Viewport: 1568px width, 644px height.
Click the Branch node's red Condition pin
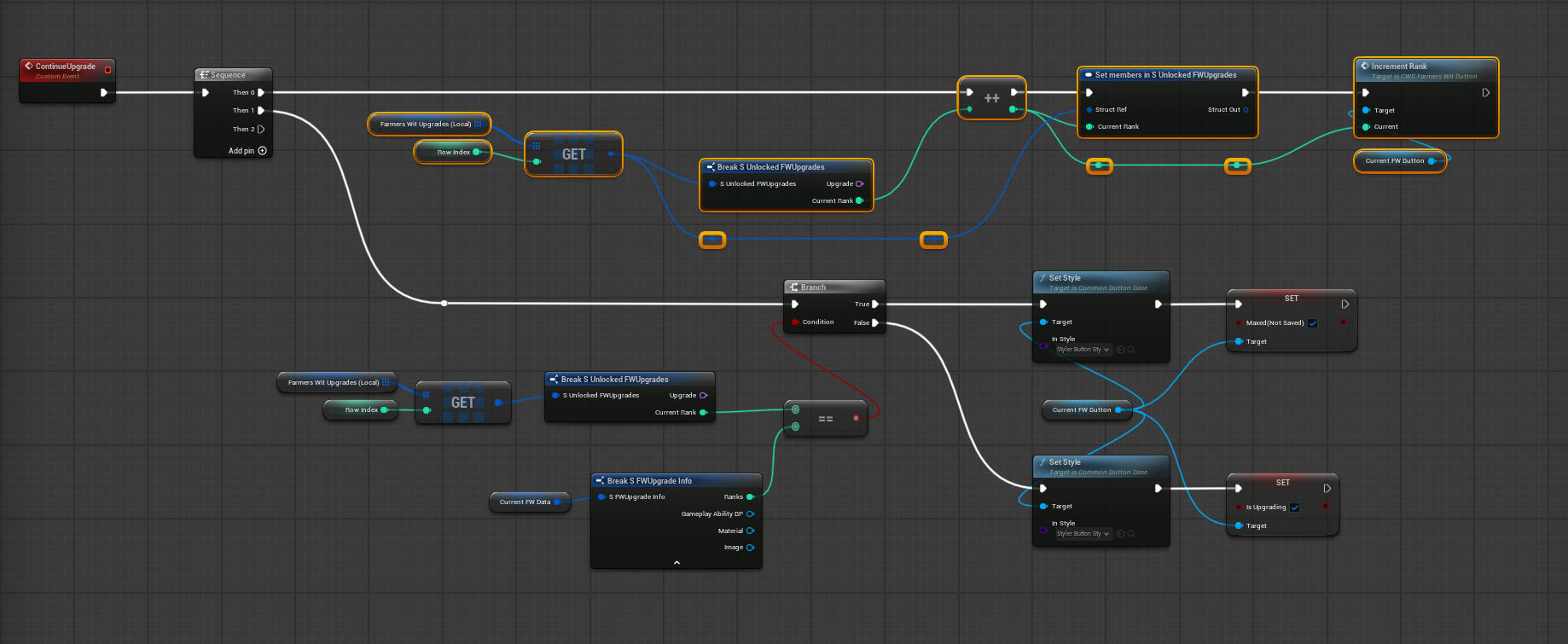pos(794,322)
